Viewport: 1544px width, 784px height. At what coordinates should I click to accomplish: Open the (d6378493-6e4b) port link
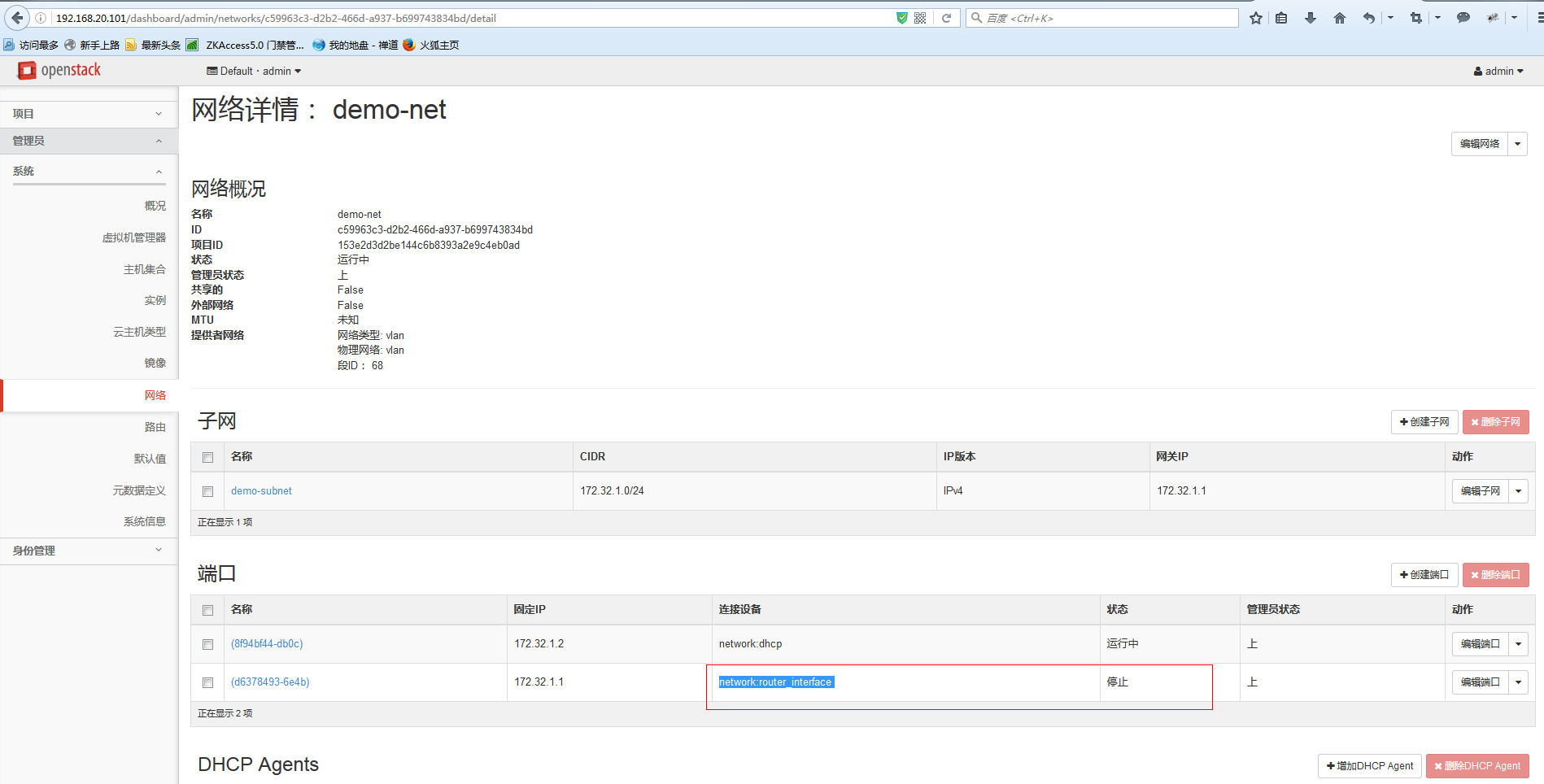point(270,682)
